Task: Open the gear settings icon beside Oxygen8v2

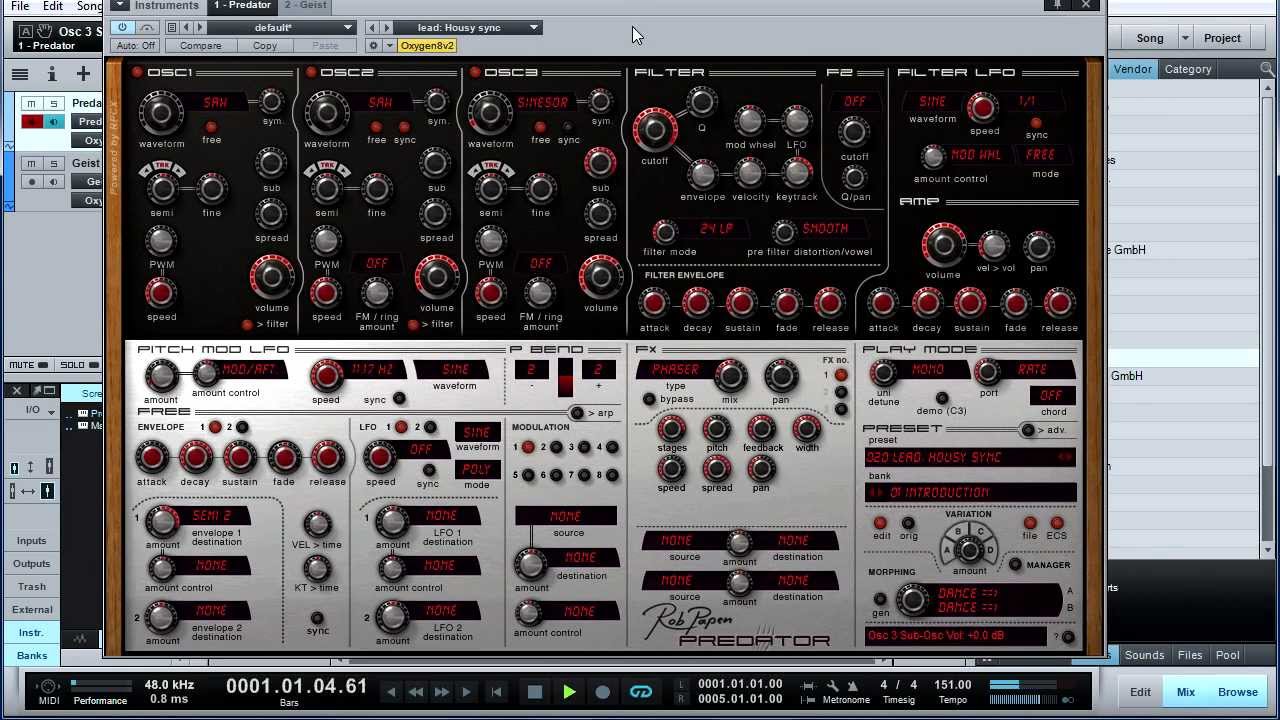Action: [373, 46]
